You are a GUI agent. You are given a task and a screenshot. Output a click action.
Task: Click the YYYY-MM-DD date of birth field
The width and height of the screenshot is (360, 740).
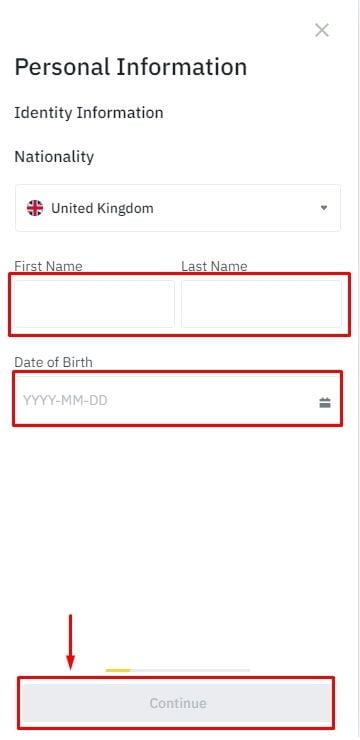[177, 401]
